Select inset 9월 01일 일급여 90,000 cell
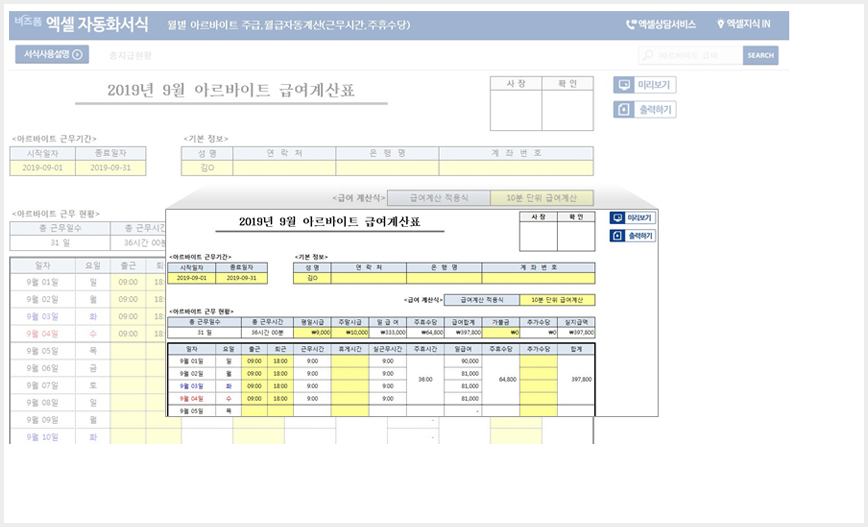Image resolution: width=868 pixels, height=527 pixels. pyautogui.click(x=463, y=361)
